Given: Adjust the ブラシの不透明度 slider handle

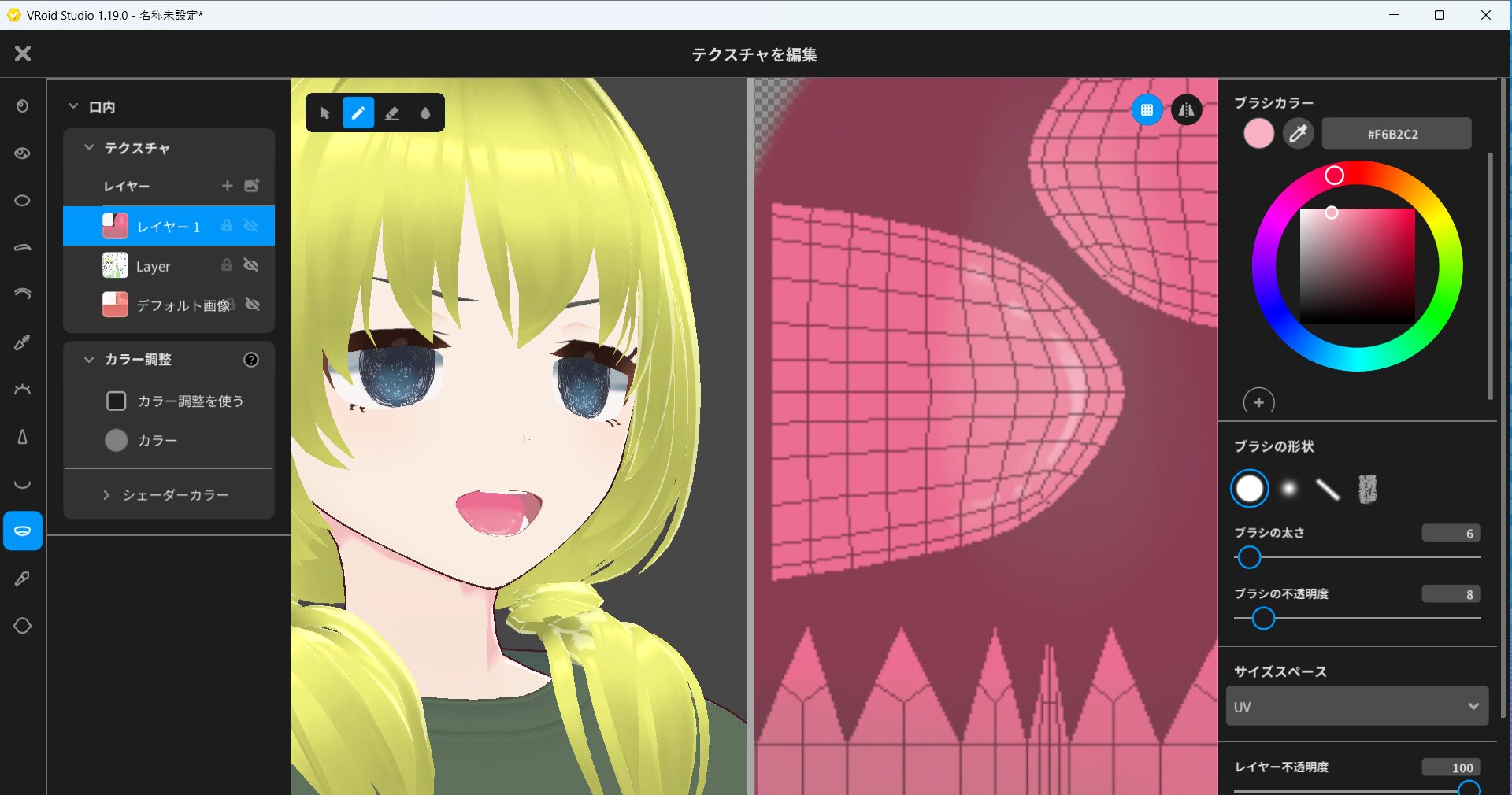Looking at the screenshot, I should [x=1263, y=619].
